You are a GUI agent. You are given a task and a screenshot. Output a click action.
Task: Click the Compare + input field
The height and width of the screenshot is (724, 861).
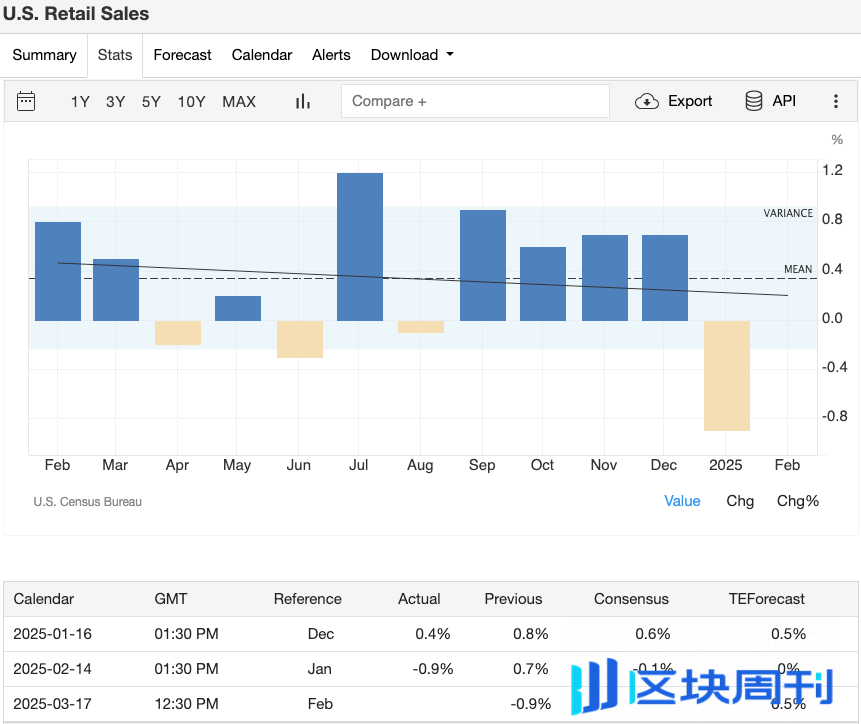click(475, 101)
